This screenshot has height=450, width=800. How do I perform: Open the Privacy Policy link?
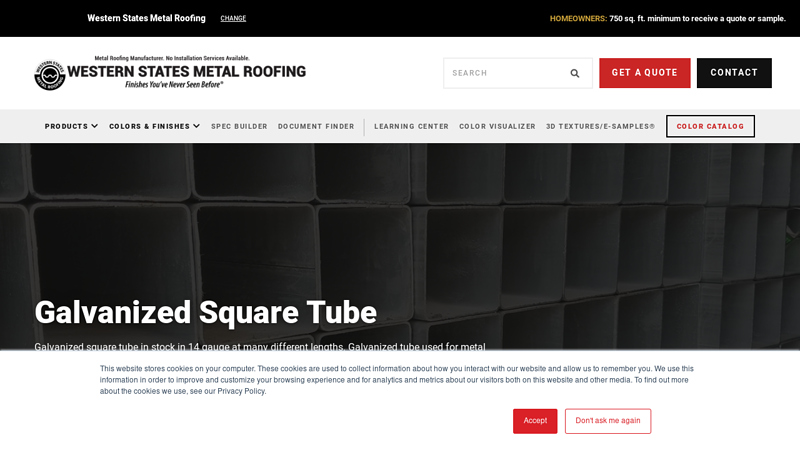coord(241,391)
